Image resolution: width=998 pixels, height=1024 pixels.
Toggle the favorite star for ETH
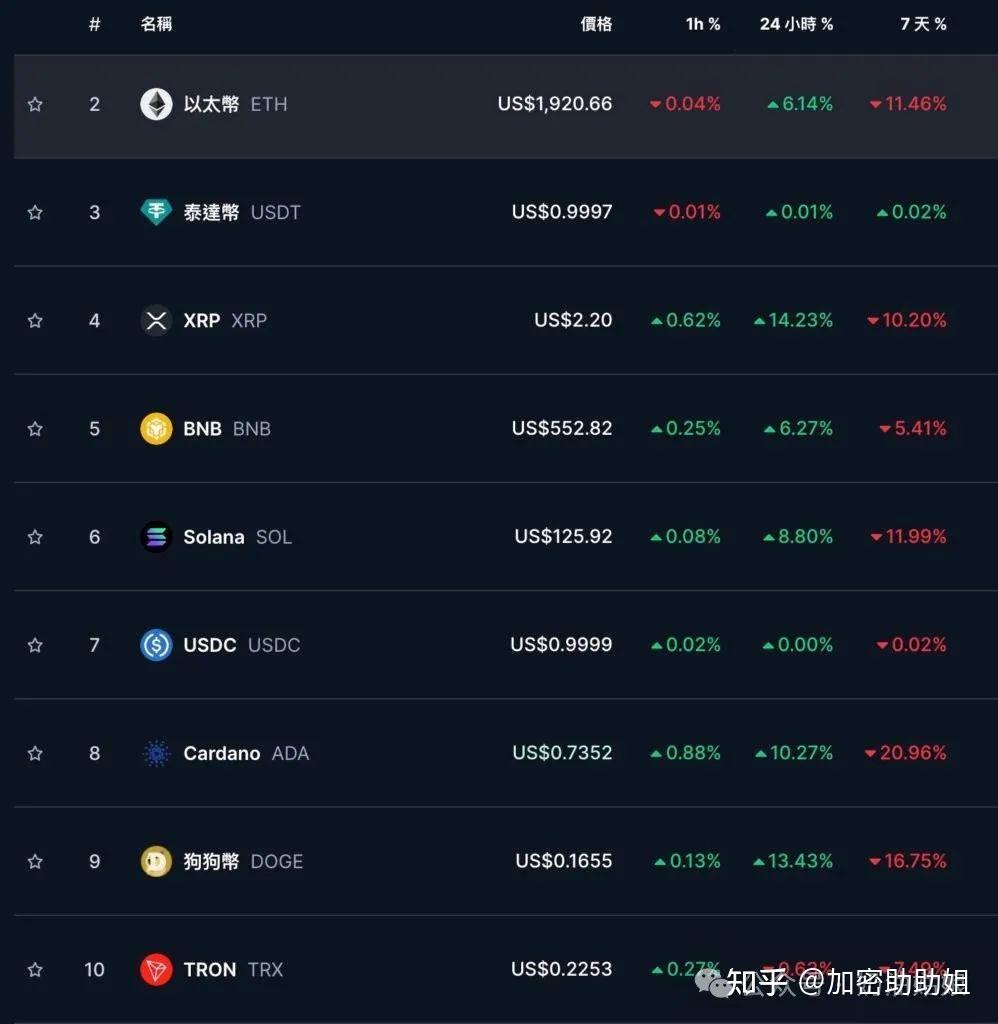pos(35,104)
